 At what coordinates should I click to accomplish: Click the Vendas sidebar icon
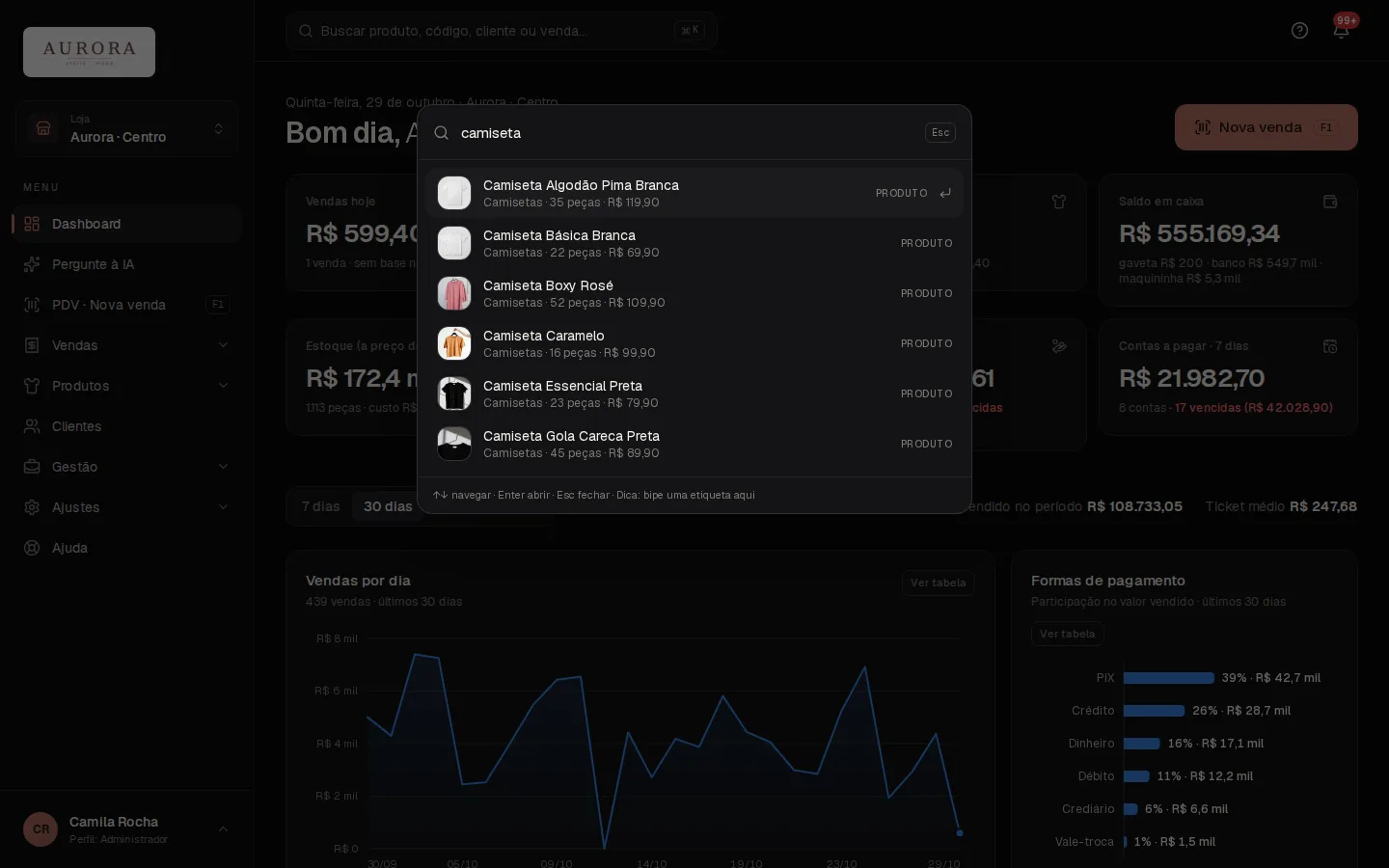pyautogui.click(x=32, y=345)
